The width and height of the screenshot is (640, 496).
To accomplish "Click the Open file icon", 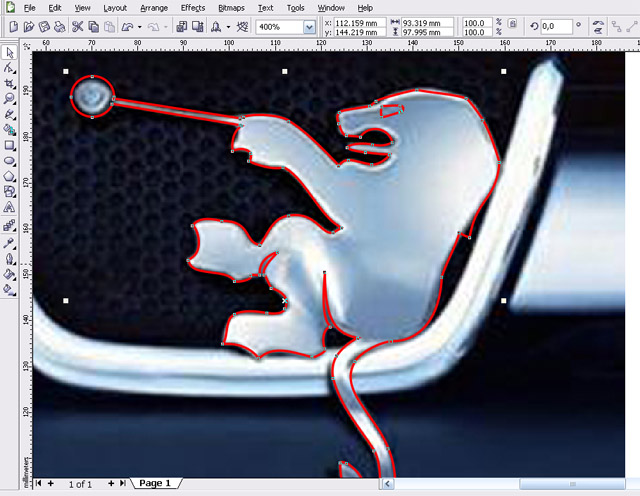I will coord(29,27).
